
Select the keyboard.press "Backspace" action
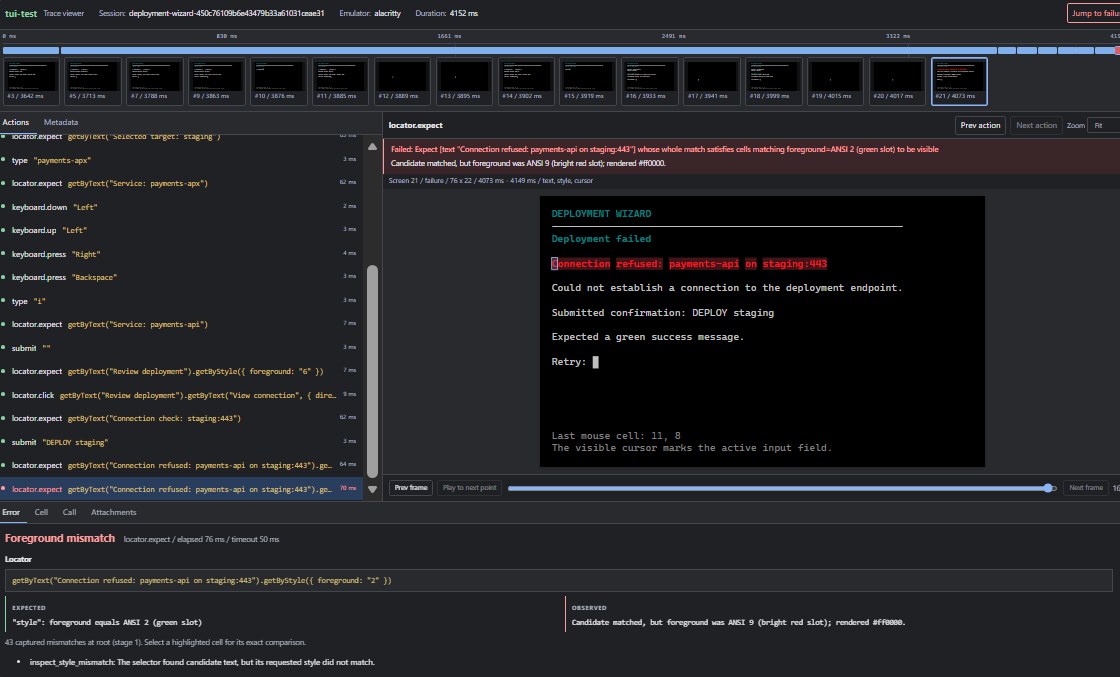coord(181,277)
